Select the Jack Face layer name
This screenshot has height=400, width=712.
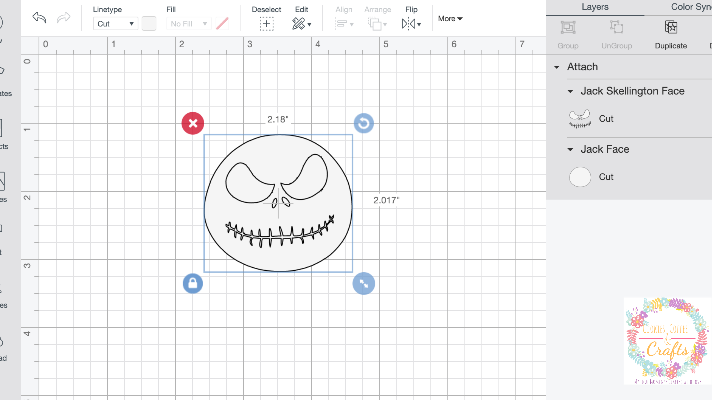pyautogui.click(x=605, y=149)
